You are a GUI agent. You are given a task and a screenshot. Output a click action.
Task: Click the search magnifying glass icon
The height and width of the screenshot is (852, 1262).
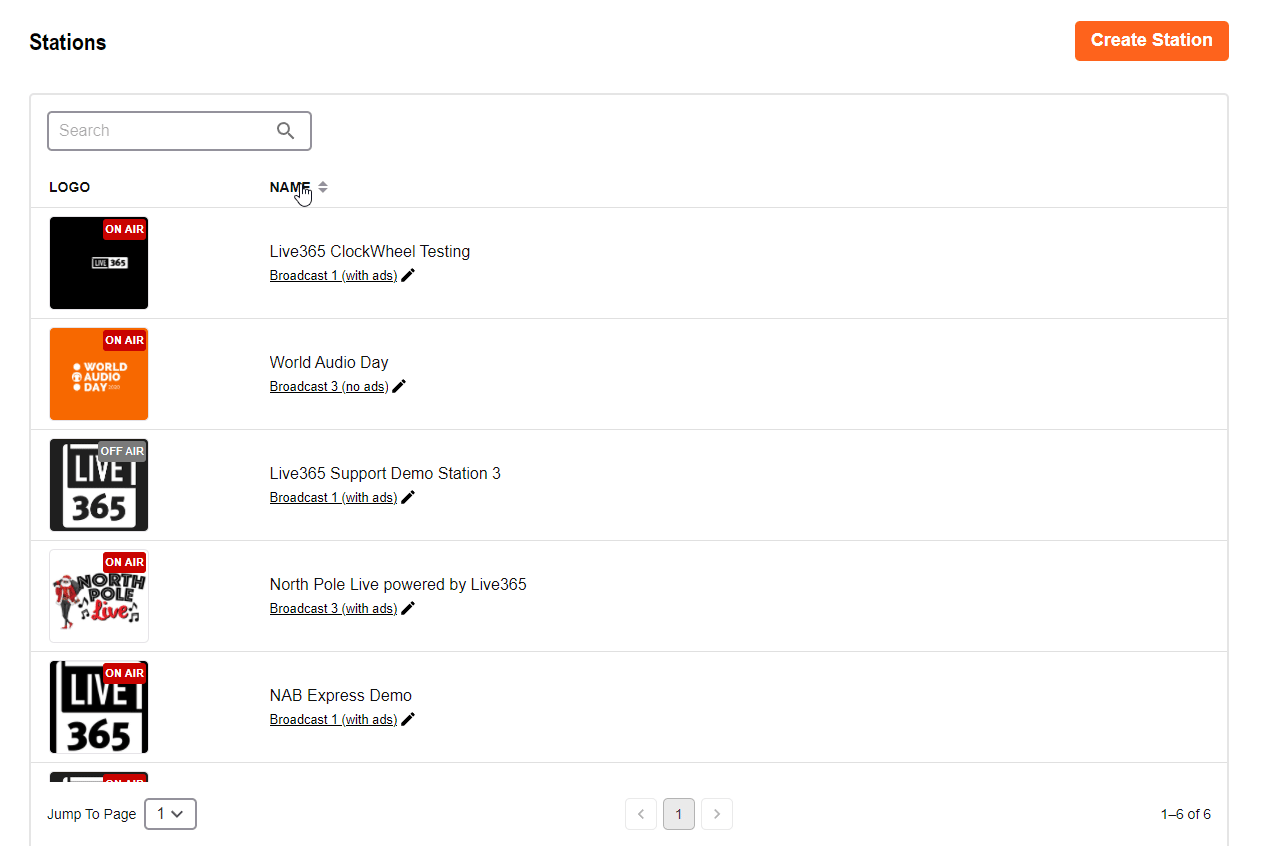tap(285, 130)
